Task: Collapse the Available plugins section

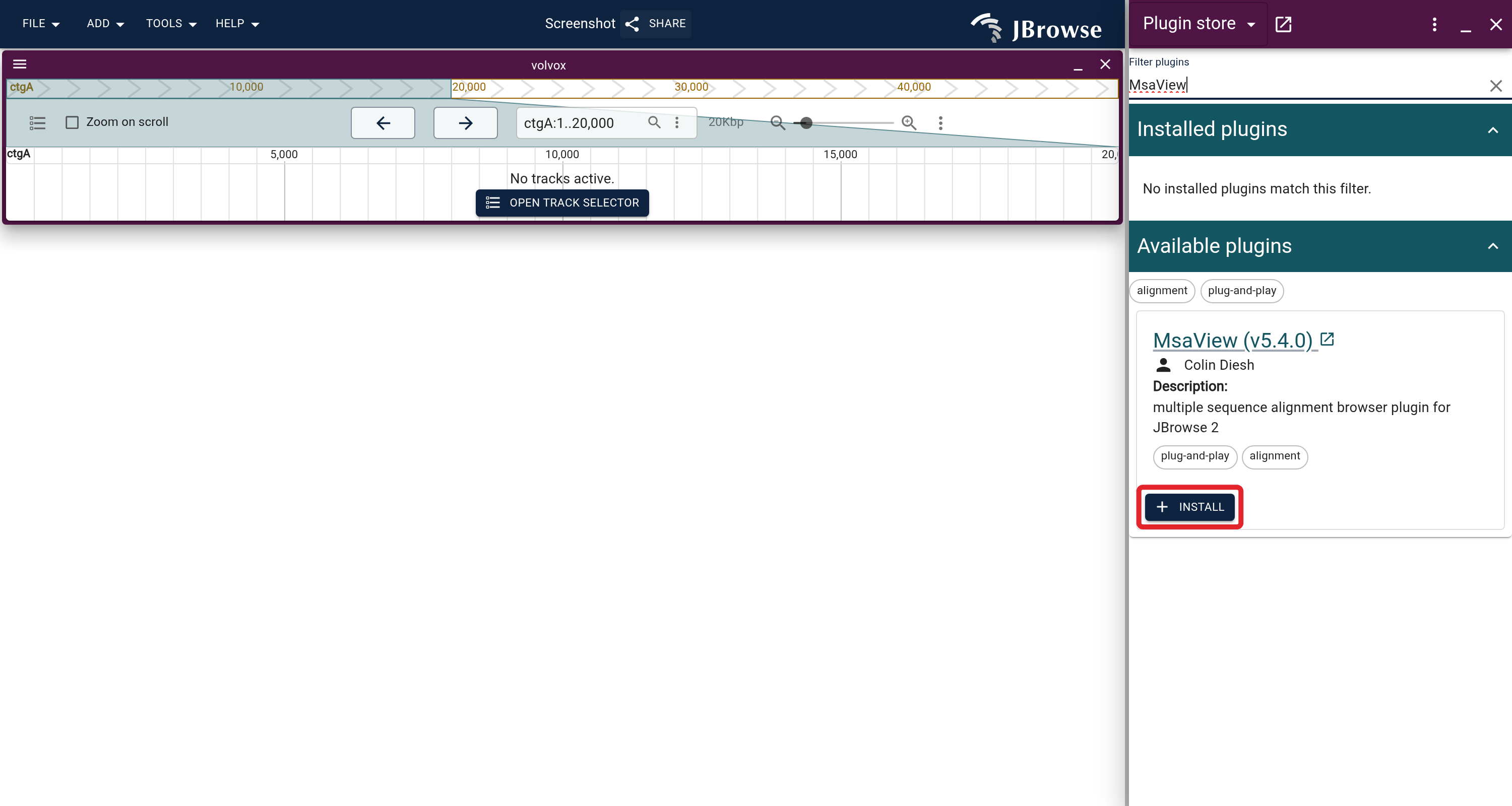Action: pos(1493,246)
